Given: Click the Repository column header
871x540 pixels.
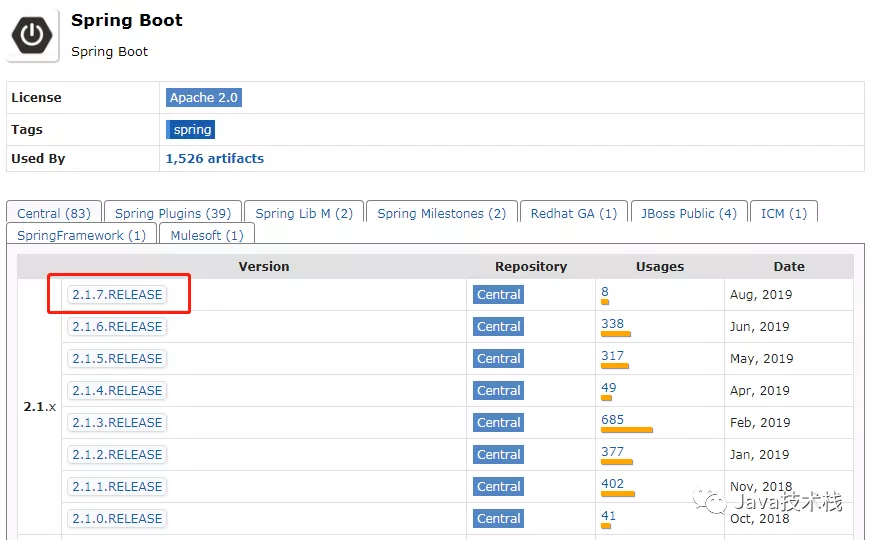Looking at the screenshot, I should [531, 267].
